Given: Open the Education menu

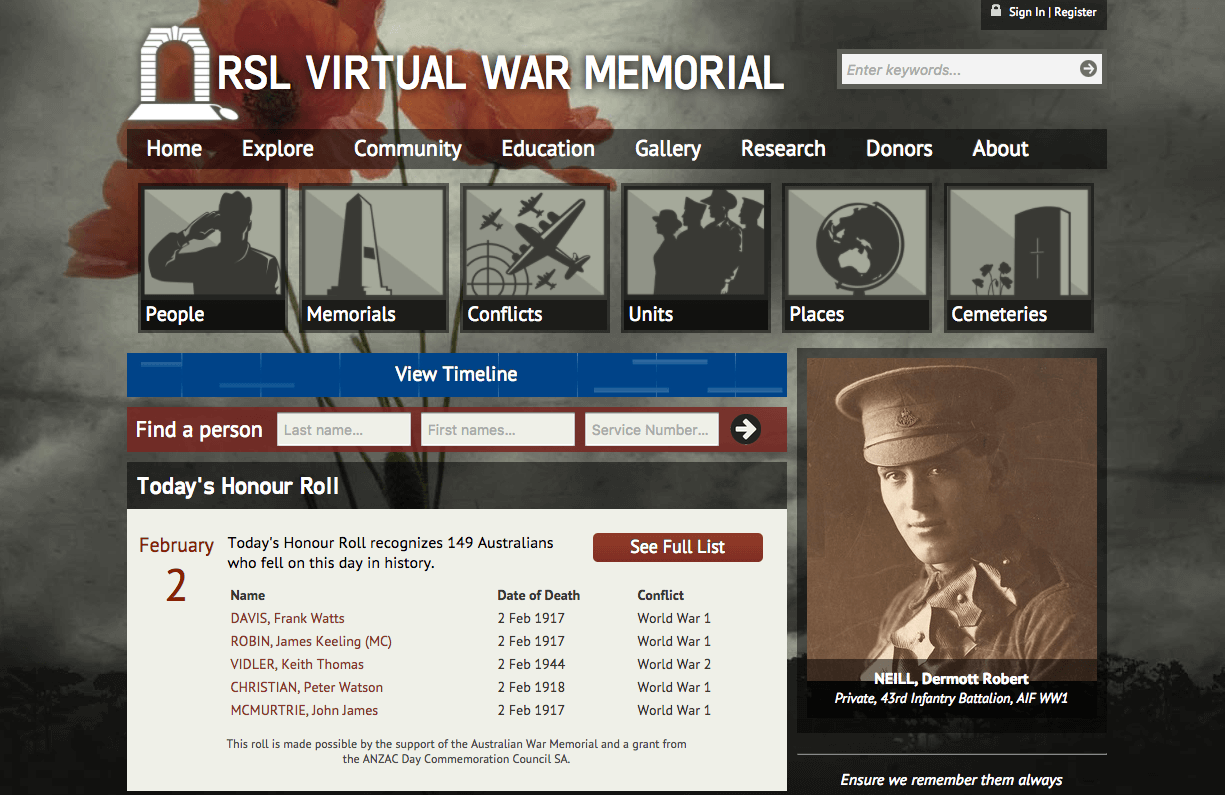Looking at the screenshot, I should (548, 149).
